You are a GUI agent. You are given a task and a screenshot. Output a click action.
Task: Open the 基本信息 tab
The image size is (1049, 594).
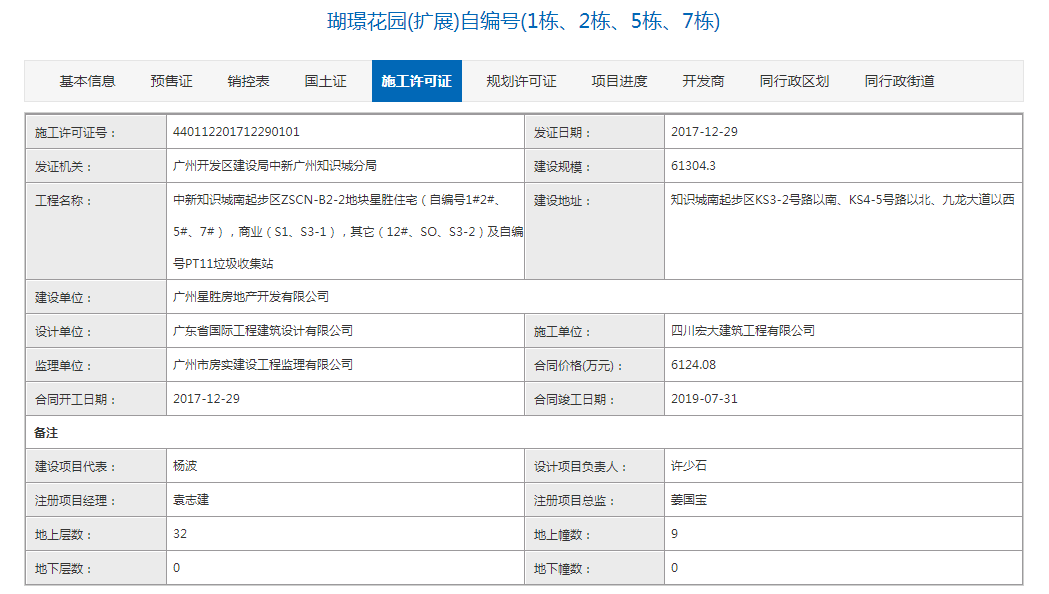pos(87,81)
